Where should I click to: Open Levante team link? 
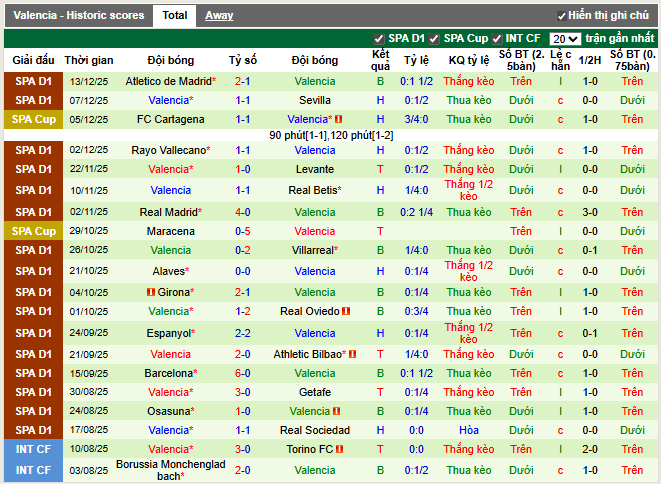(x=314, y=169)
